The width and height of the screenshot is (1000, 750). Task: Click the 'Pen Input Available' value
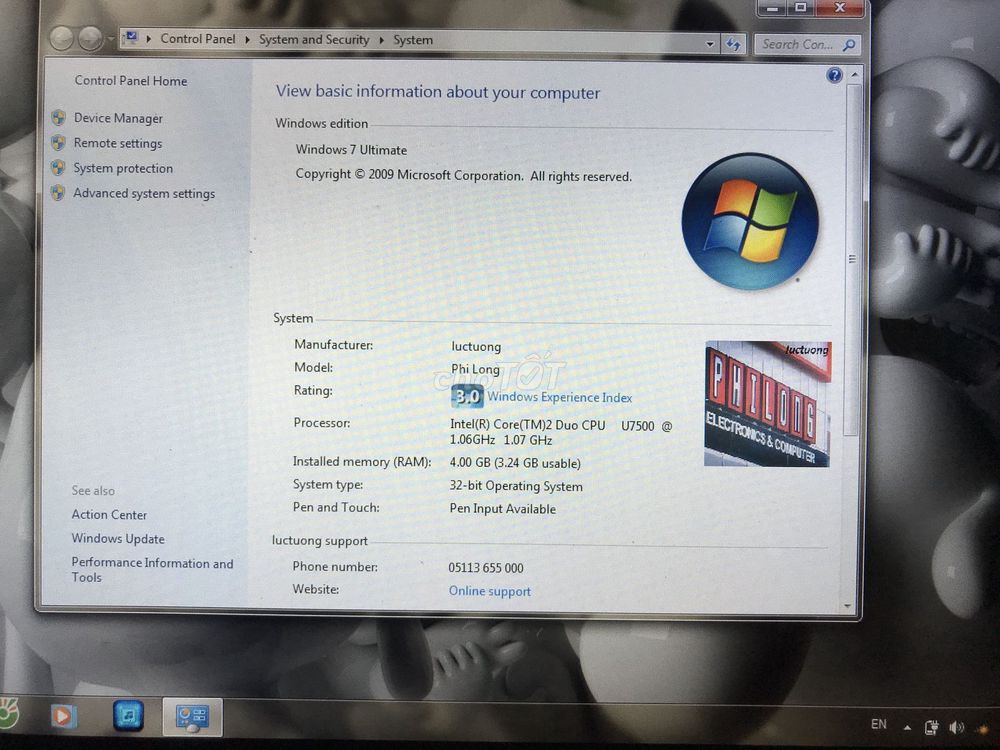point(503,509)
